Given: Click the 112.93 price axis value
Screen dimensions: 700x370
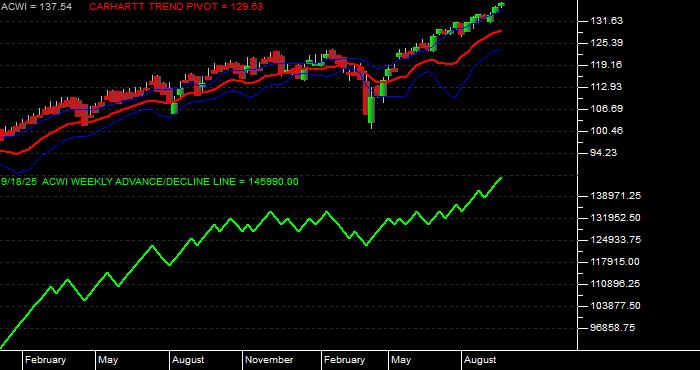Looking at the screenshot, I should (606, 87).
